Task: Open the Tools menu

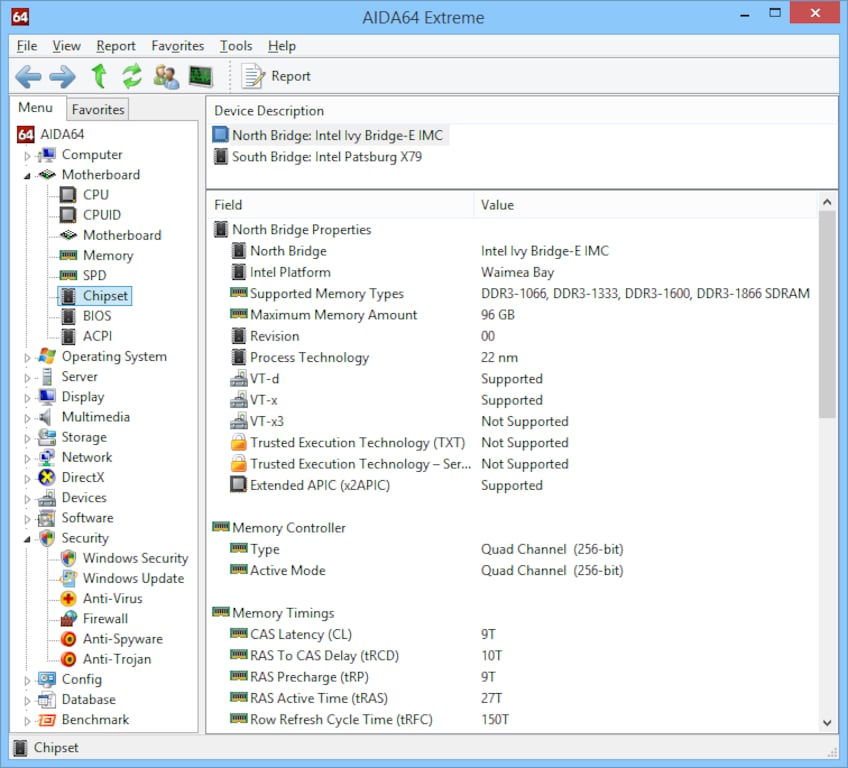Action: tap(236, 46)
